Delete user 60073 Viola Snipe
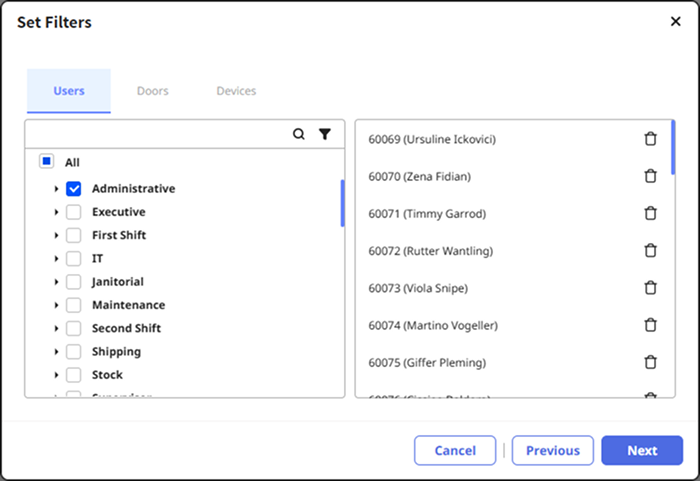This screenshot has height=481, width=700. click(x=650, y=288)
